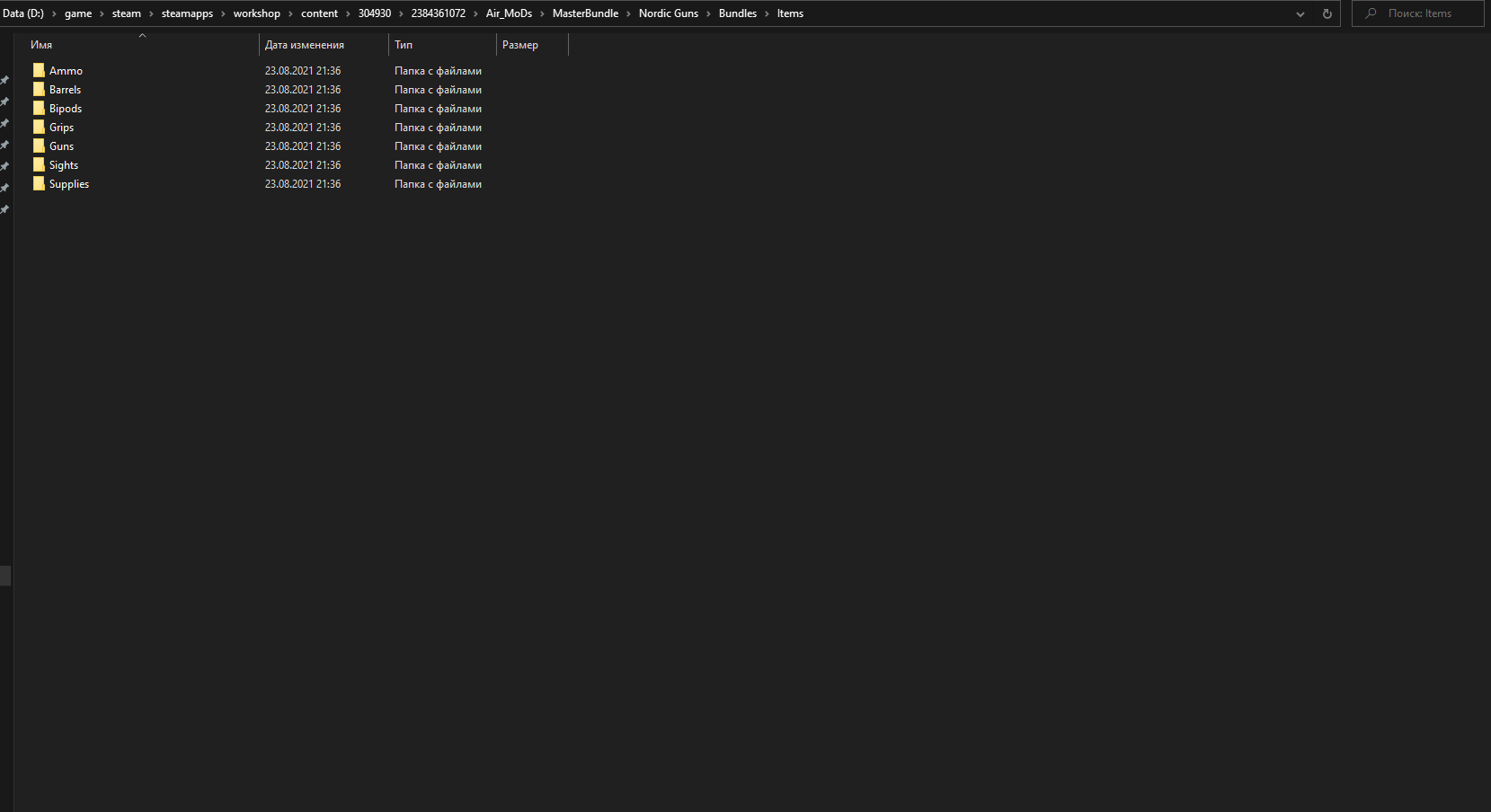
Task: Click the modified date of Guns
Action: coord(303,146)
